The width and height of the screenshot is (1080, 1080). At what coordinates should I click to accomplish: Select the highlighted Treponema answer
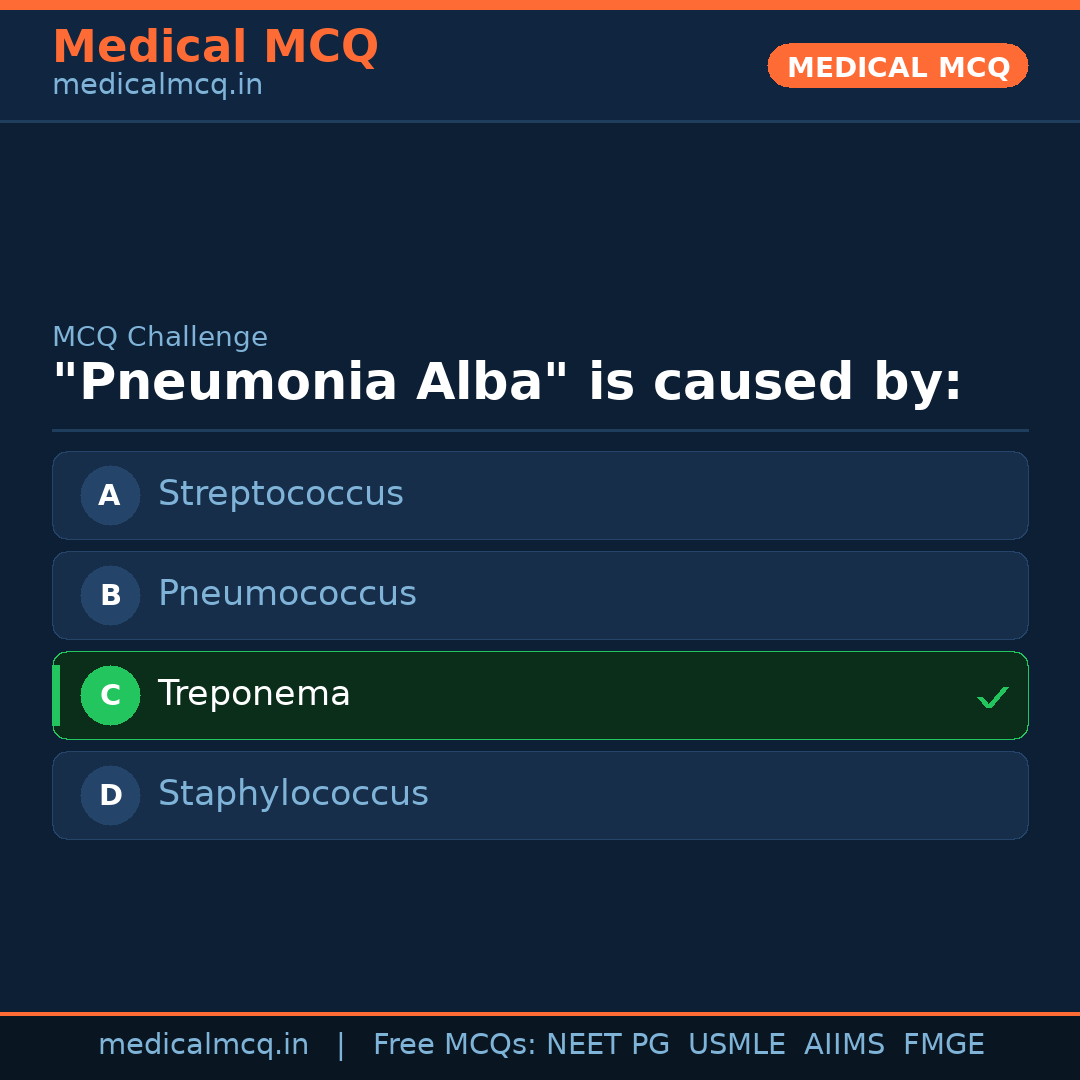tap(540, 695)
